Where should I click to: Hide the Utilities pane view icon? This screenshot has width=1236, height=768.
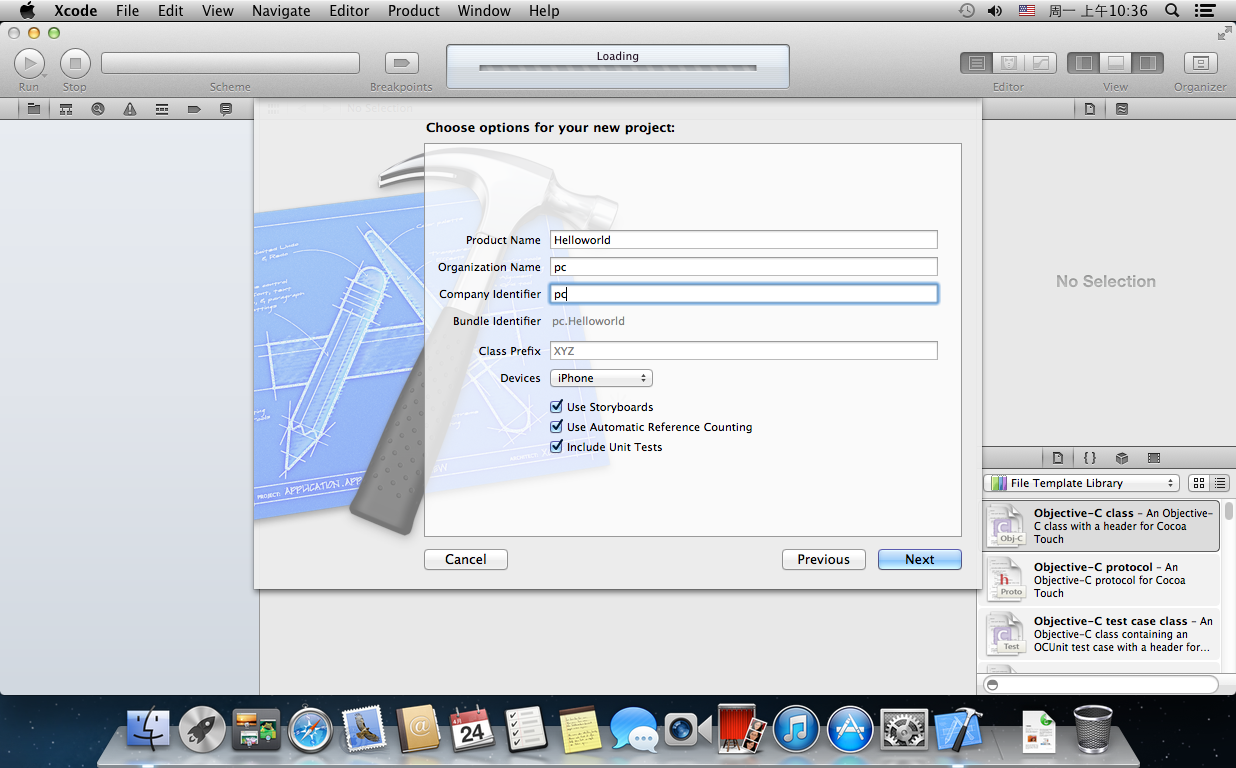tap(1147, 63)
